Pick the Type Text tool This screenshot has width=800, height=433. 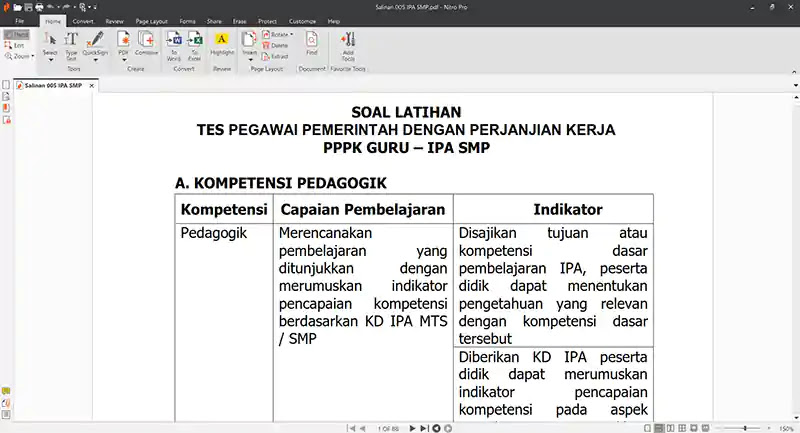71,46
